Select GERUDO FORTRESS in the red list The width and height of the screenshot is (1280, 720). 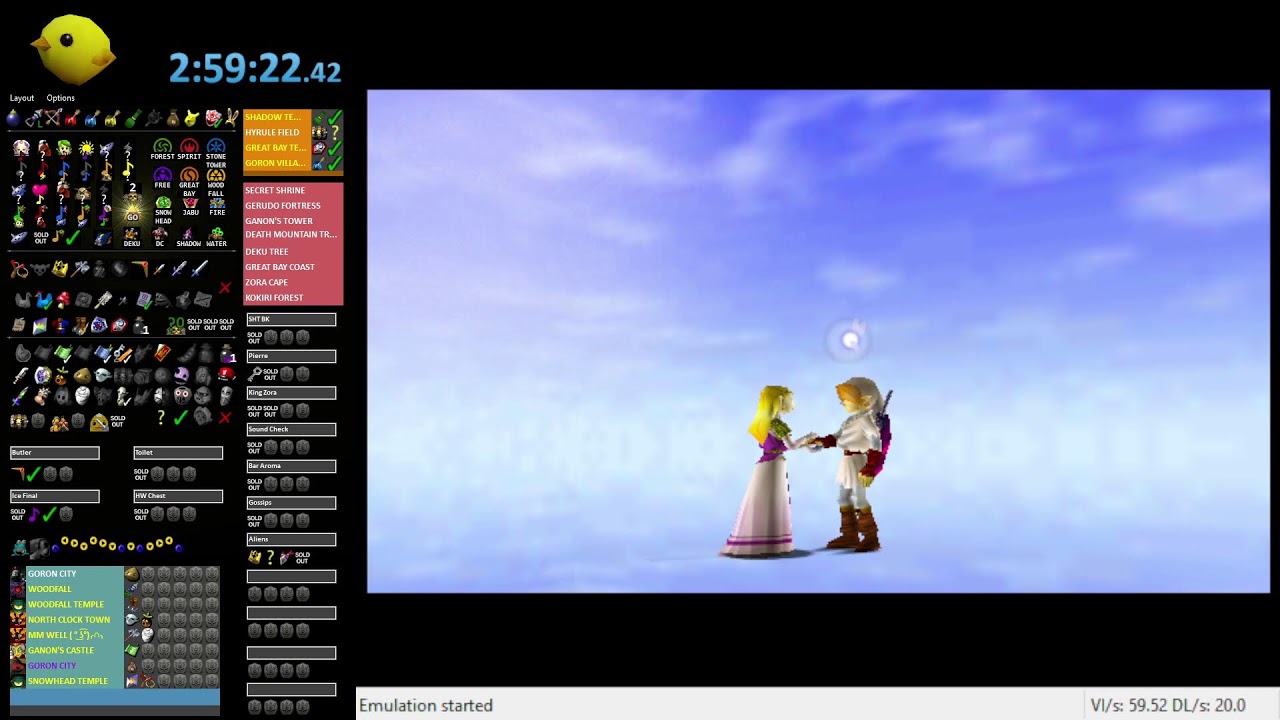point(293,205)
